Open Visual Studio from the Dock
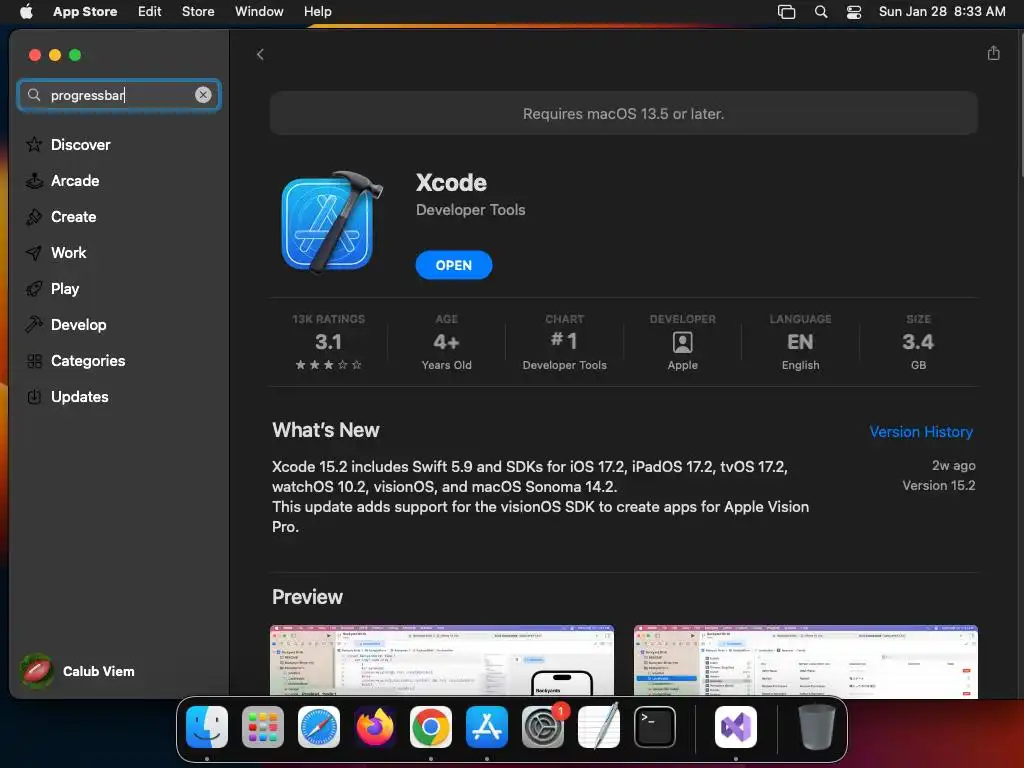Viewport: 1024px width, 768px height. [736, 727]
